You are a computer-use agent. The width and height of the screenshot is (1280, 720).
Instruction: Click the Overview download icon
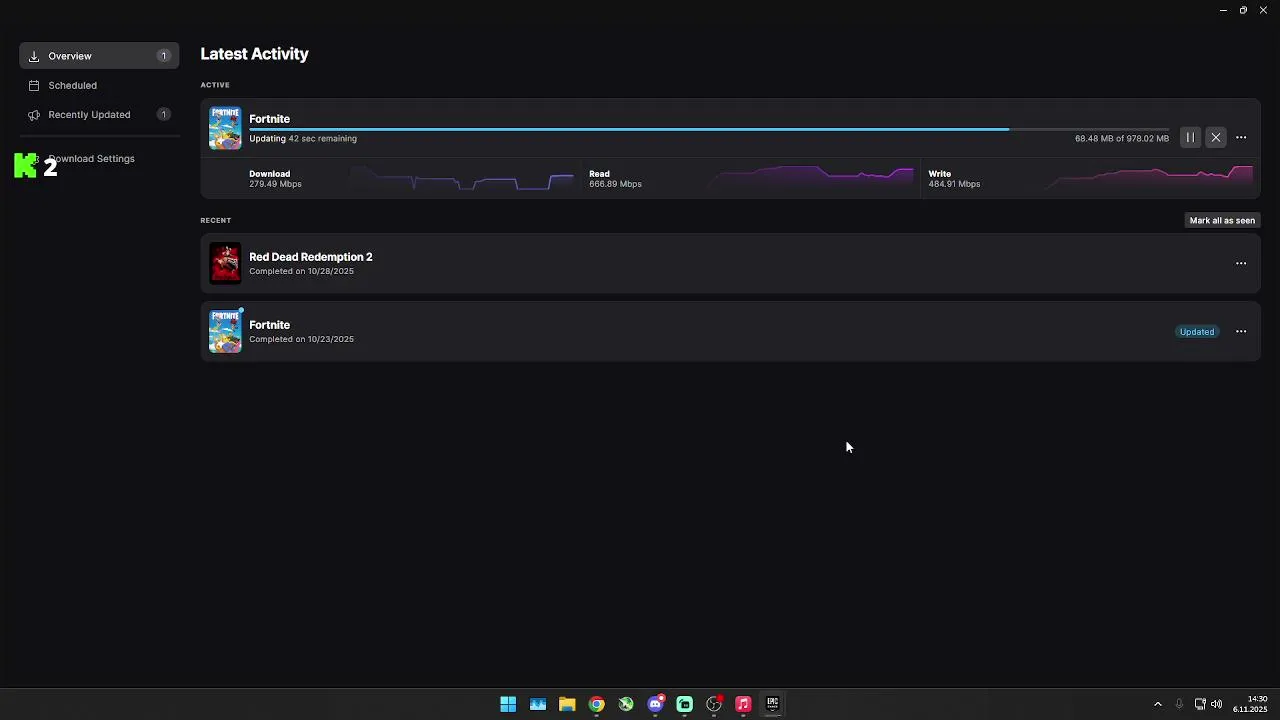pos(34,56)
